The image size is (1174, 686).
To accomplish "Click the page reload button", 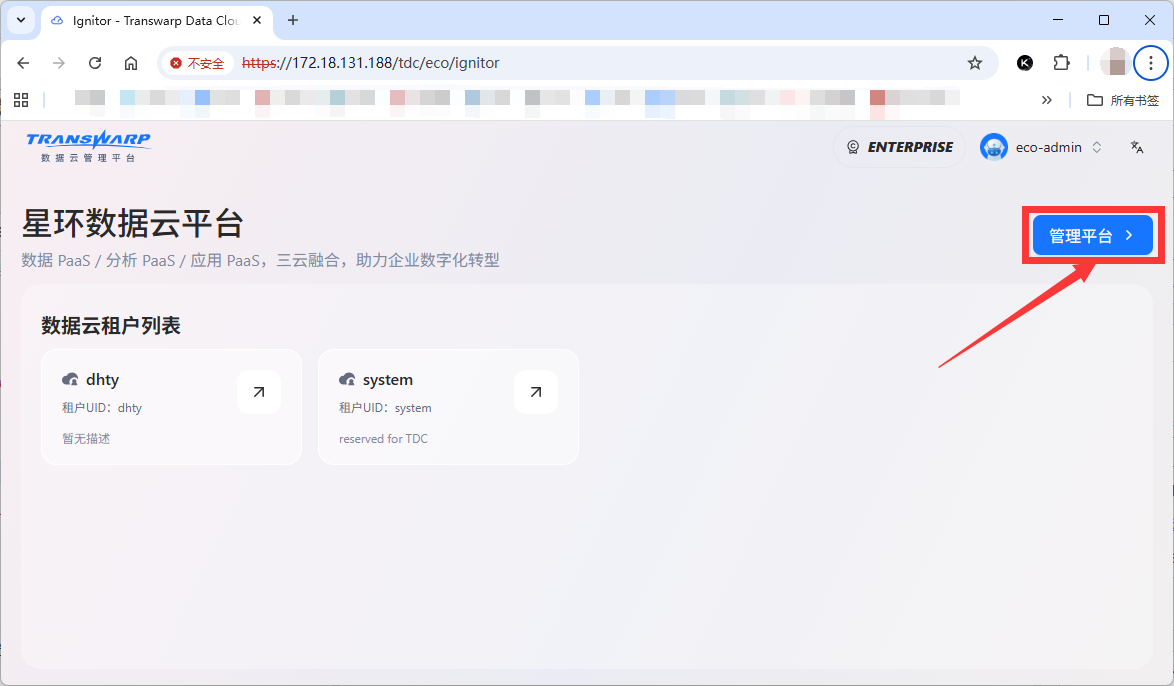I will [95, 62].
